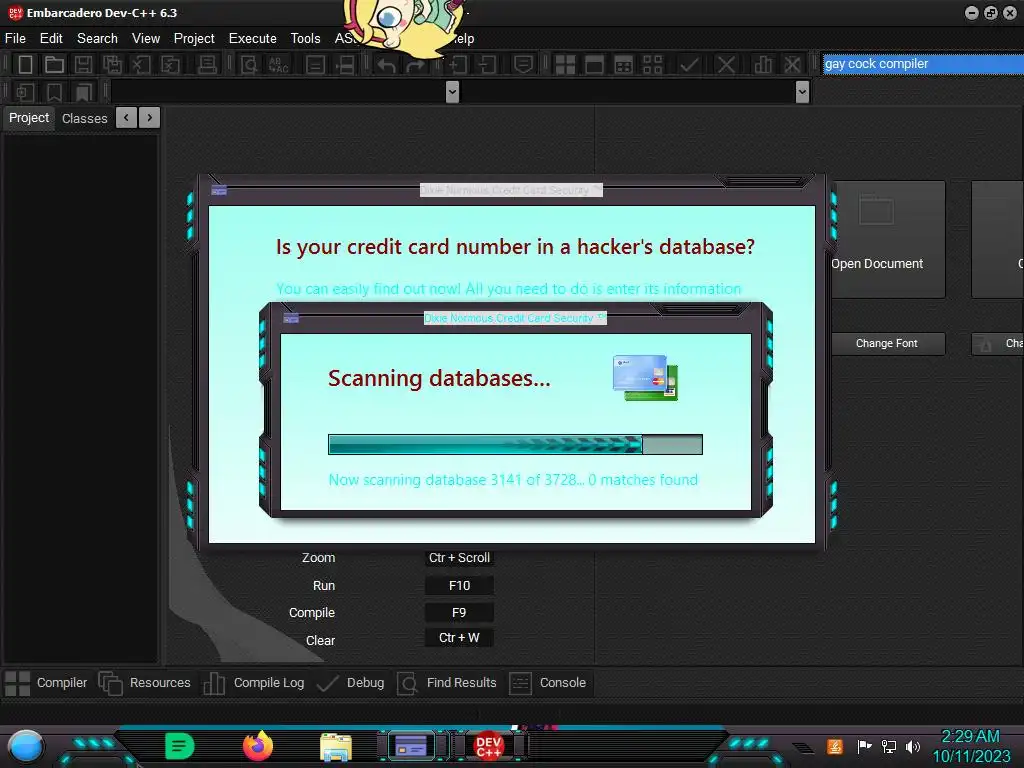Click the Run window-shaped toolbar icon
1024x768 pixels.
[594, 65]
